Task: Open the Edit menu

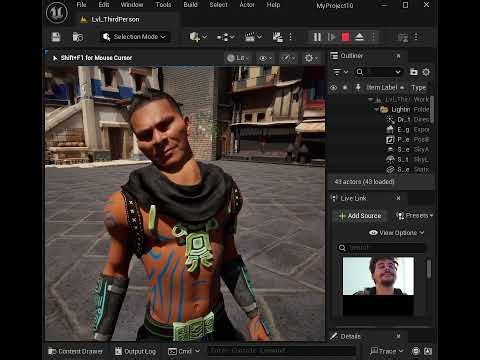Action: pos(104,5)
